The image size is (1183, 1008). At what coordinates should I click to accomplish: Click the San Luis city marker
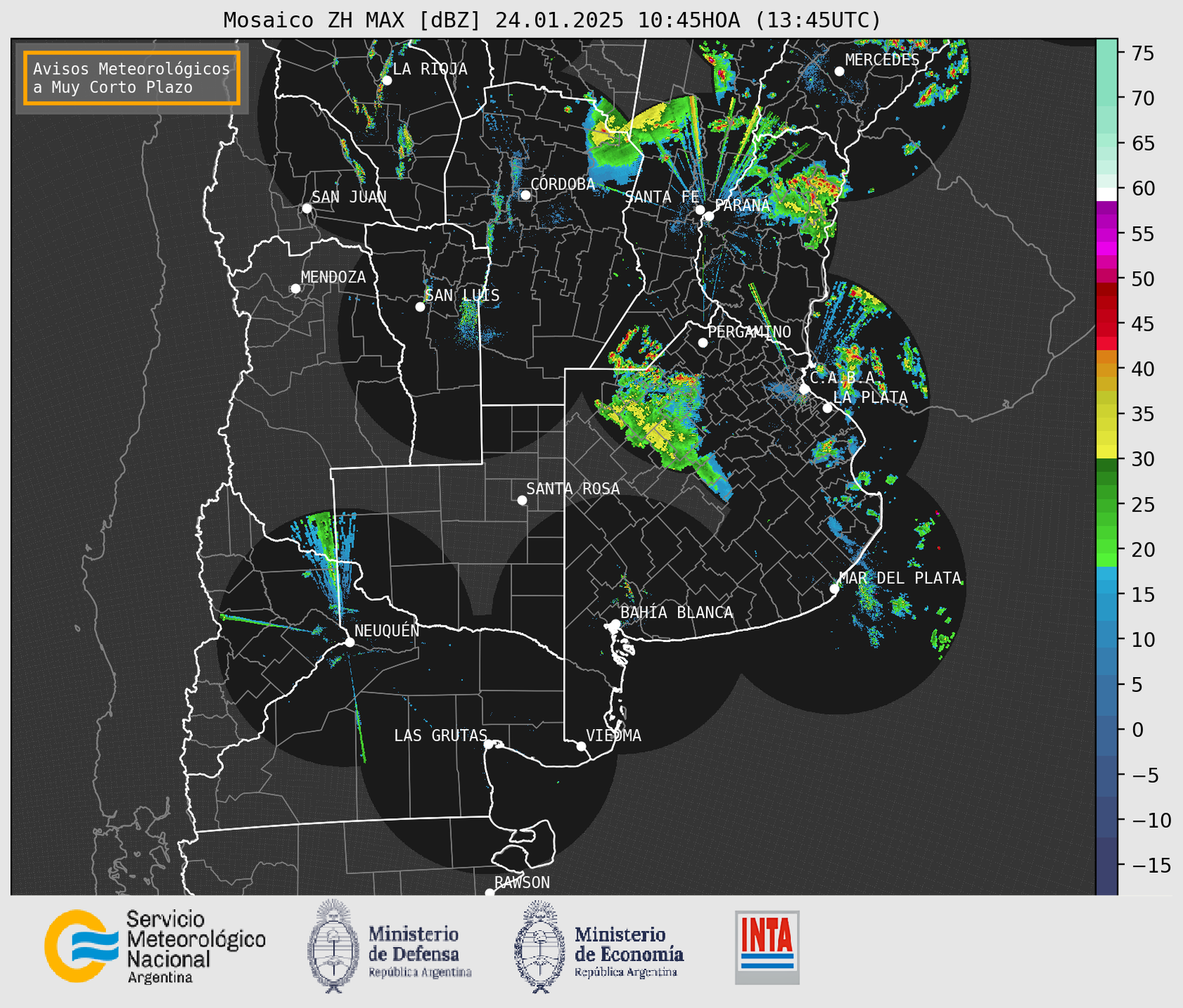point(420,307)
